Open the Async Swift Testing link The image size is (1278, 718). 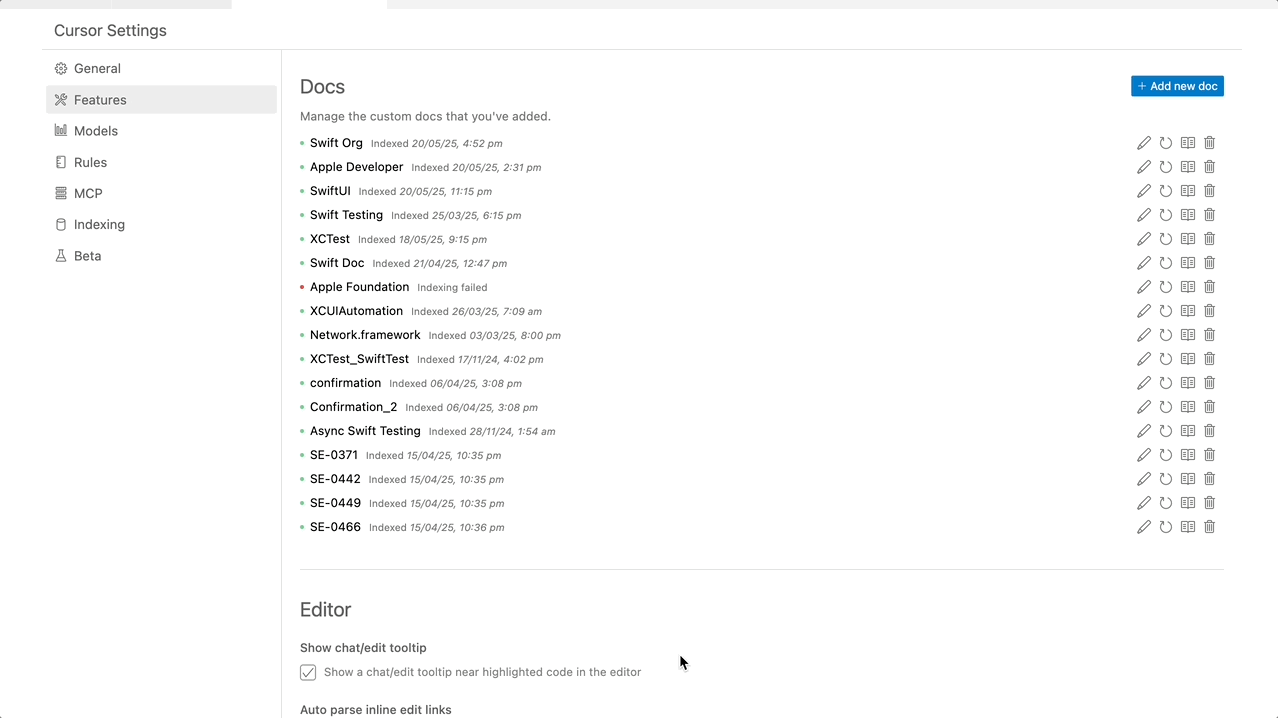point(365,431)
